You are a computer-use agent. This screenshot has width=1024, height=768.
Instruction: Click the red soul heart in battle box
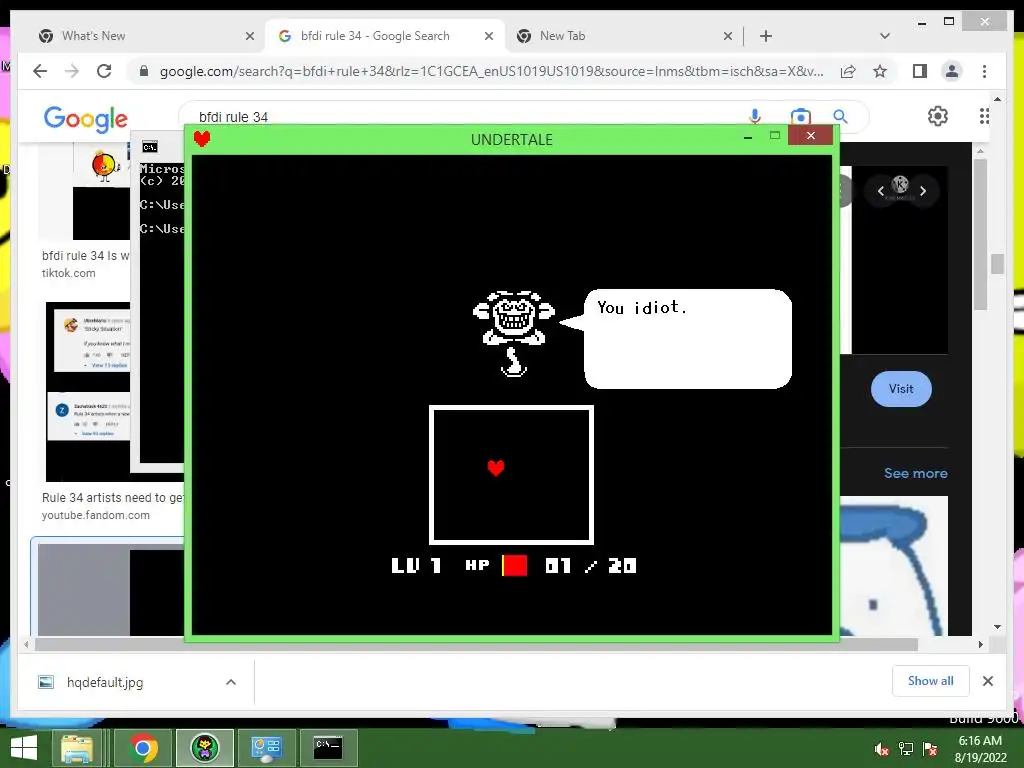496,468
